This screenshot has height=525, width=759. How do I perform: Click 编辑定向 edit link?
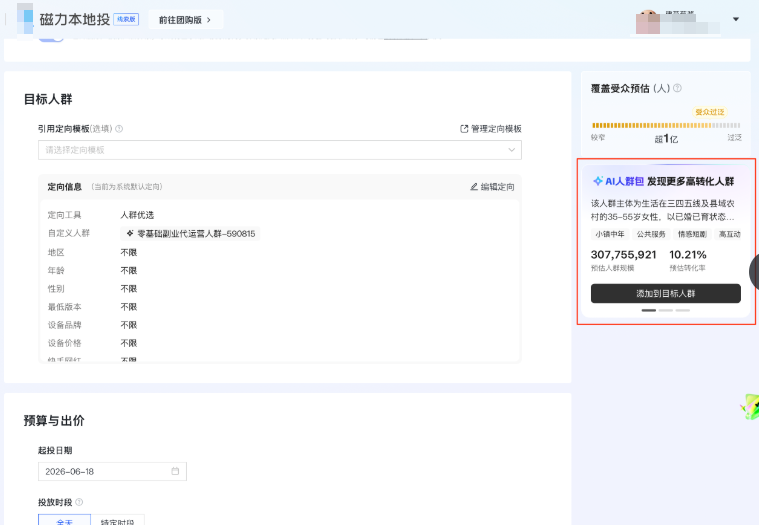[492, 187]
